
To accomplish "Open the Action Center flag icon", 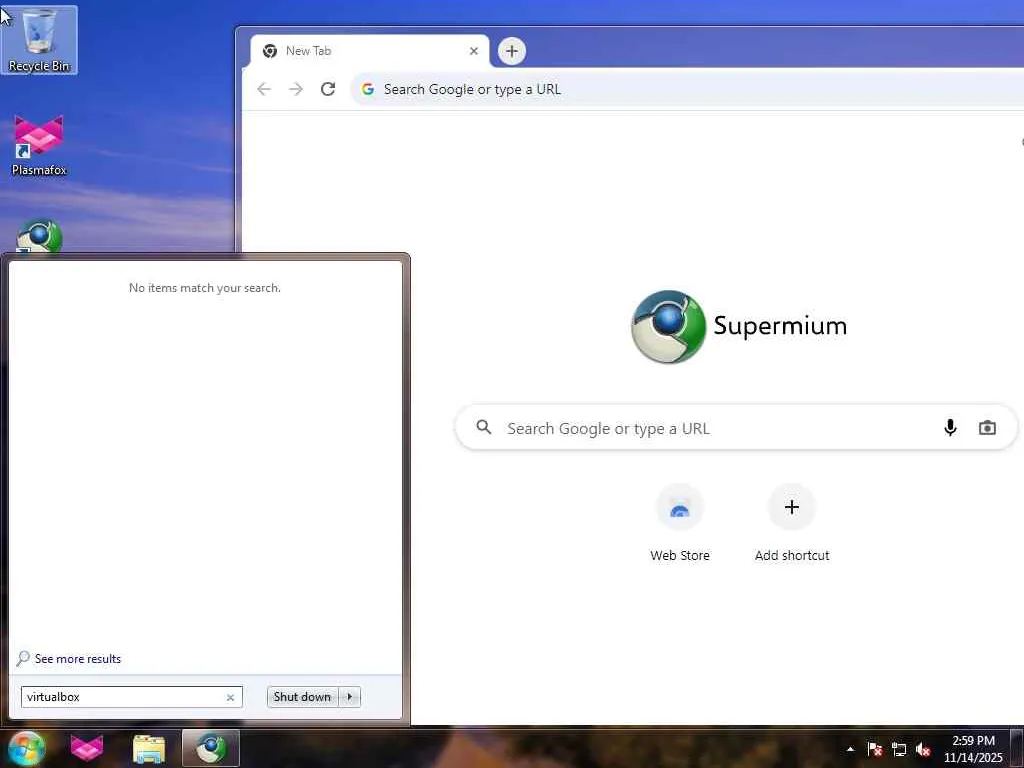I will 875,749.
